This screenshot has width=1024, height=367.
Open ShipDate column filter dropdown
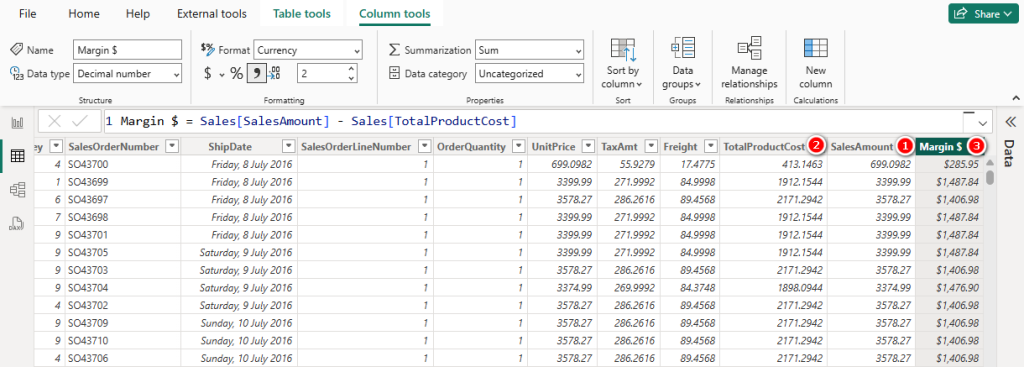(288, 146)
